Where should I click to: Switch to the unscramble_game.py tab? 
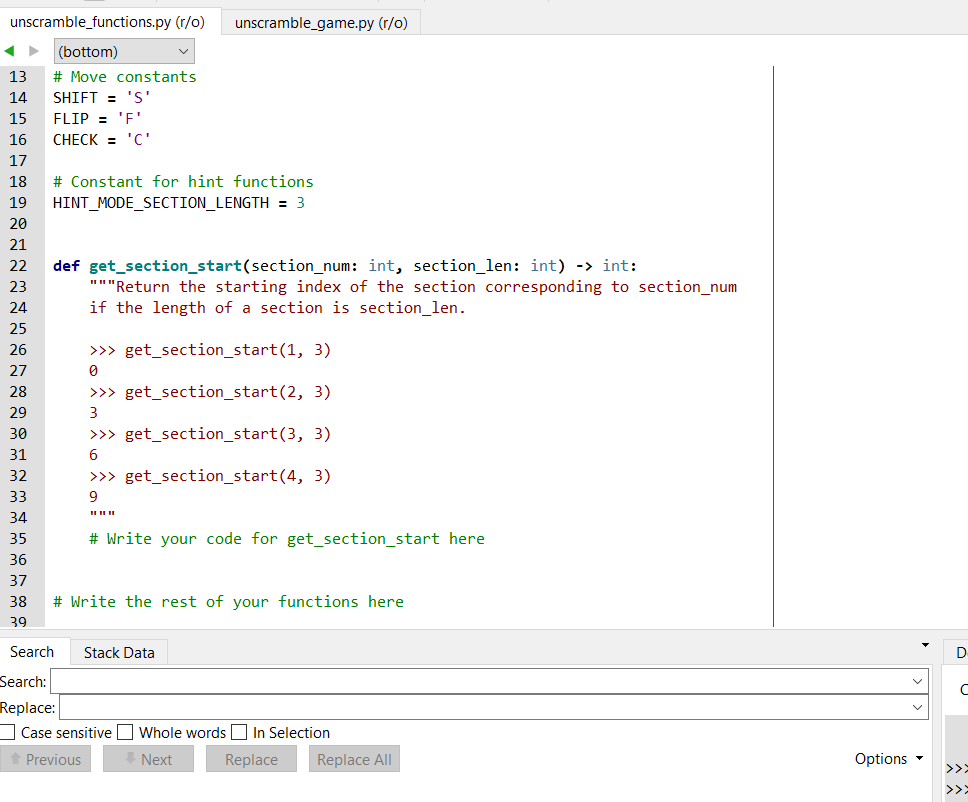point(320,21)
